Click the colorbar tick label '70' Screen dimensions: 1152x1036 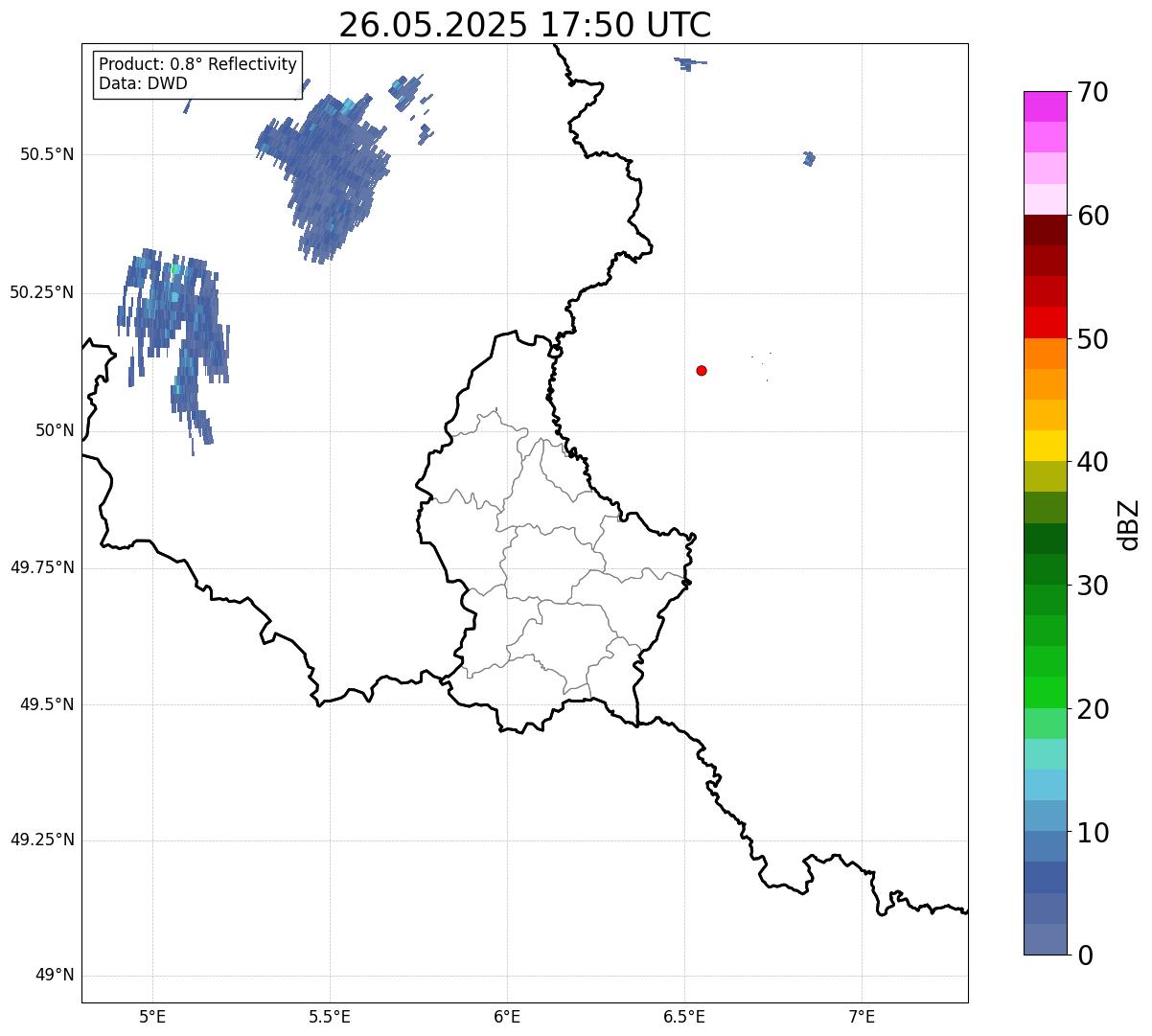click(x=1093, y=92)
